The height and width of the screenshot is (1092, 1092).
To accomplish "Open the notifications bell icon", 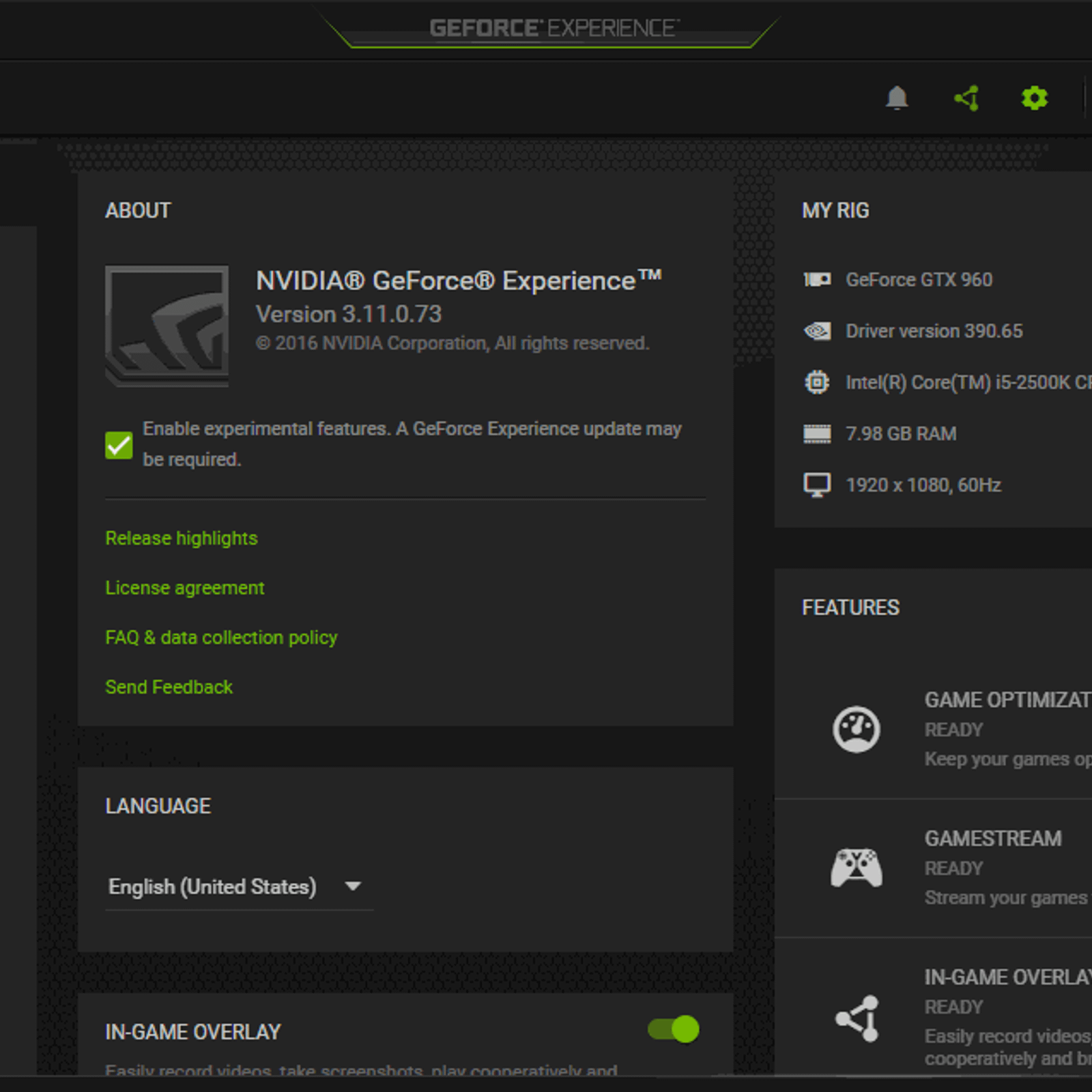I will (897, 98).
